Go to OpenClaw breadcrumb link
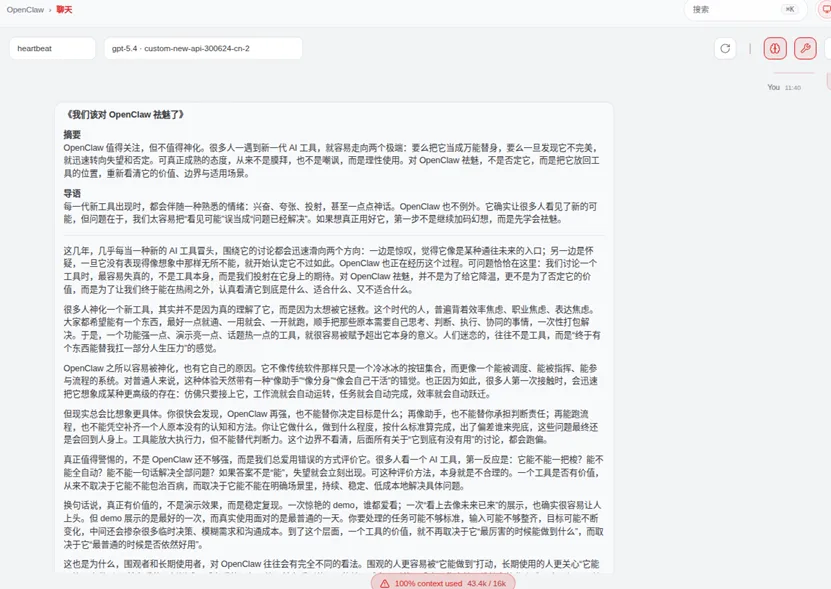 point(25,10)
